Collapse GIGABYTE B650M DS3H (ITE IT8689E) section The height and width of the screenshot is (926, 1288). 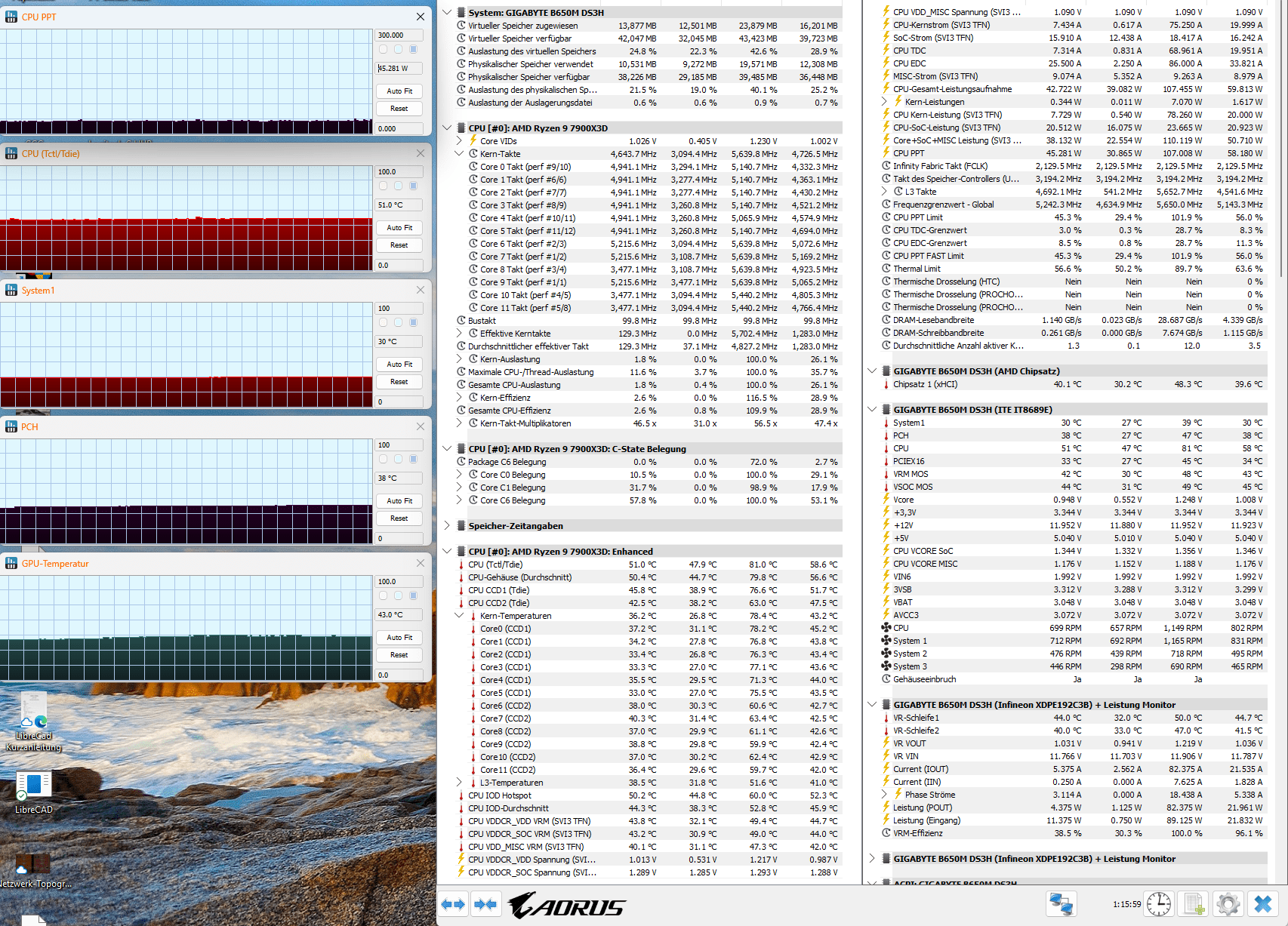(x=872, y=410)
